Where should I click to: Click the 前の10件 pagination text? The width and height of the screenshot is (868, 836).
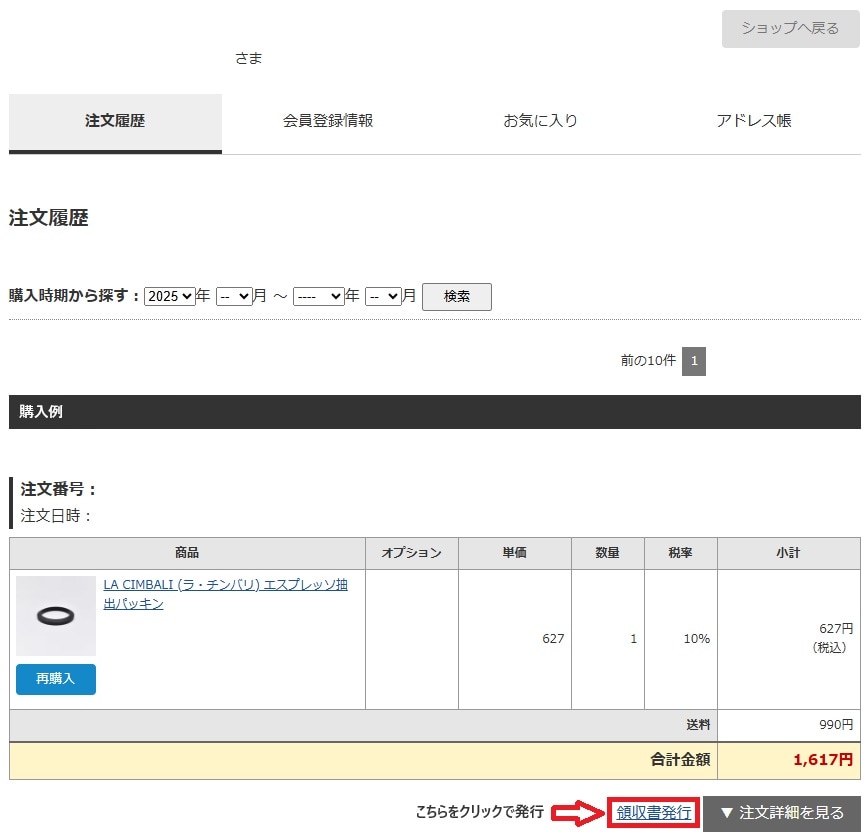(648, 361)
